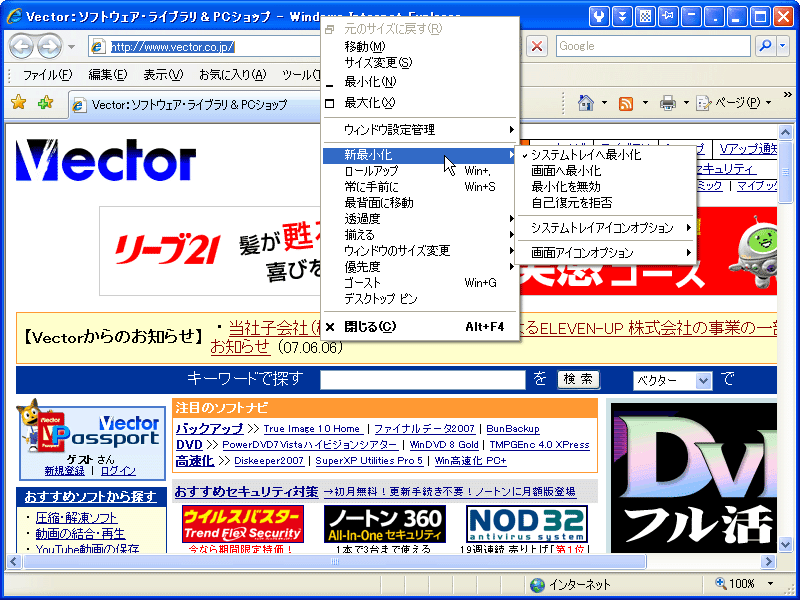This screenshot has width=800, height=600.
Task: Follow the ログイン link
Action: click(118, 471)
